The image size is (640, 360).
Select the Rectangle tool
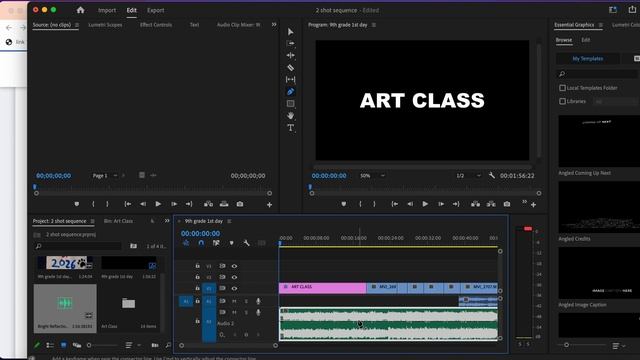tap(291, 104)
